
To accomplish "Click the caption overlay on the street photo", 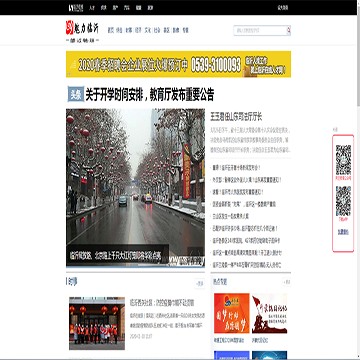I will click(x=117, y=256).
